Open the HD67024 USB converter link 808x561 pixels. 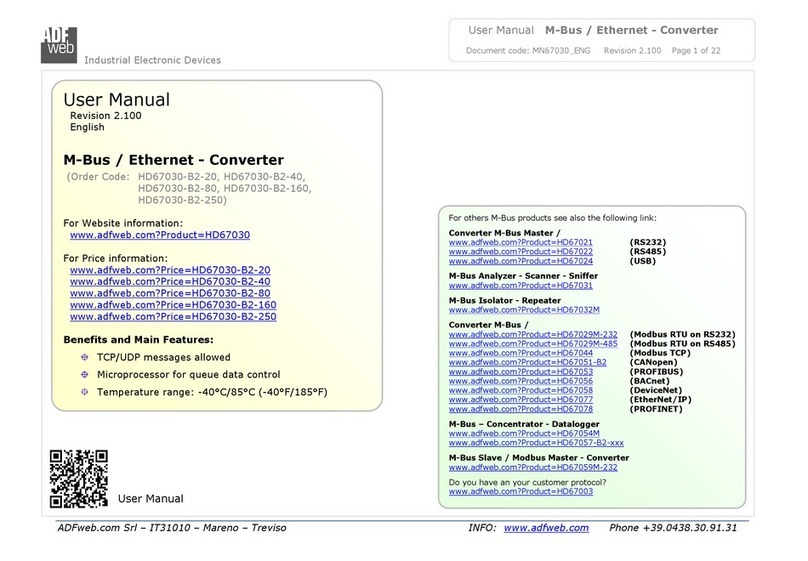520,261
